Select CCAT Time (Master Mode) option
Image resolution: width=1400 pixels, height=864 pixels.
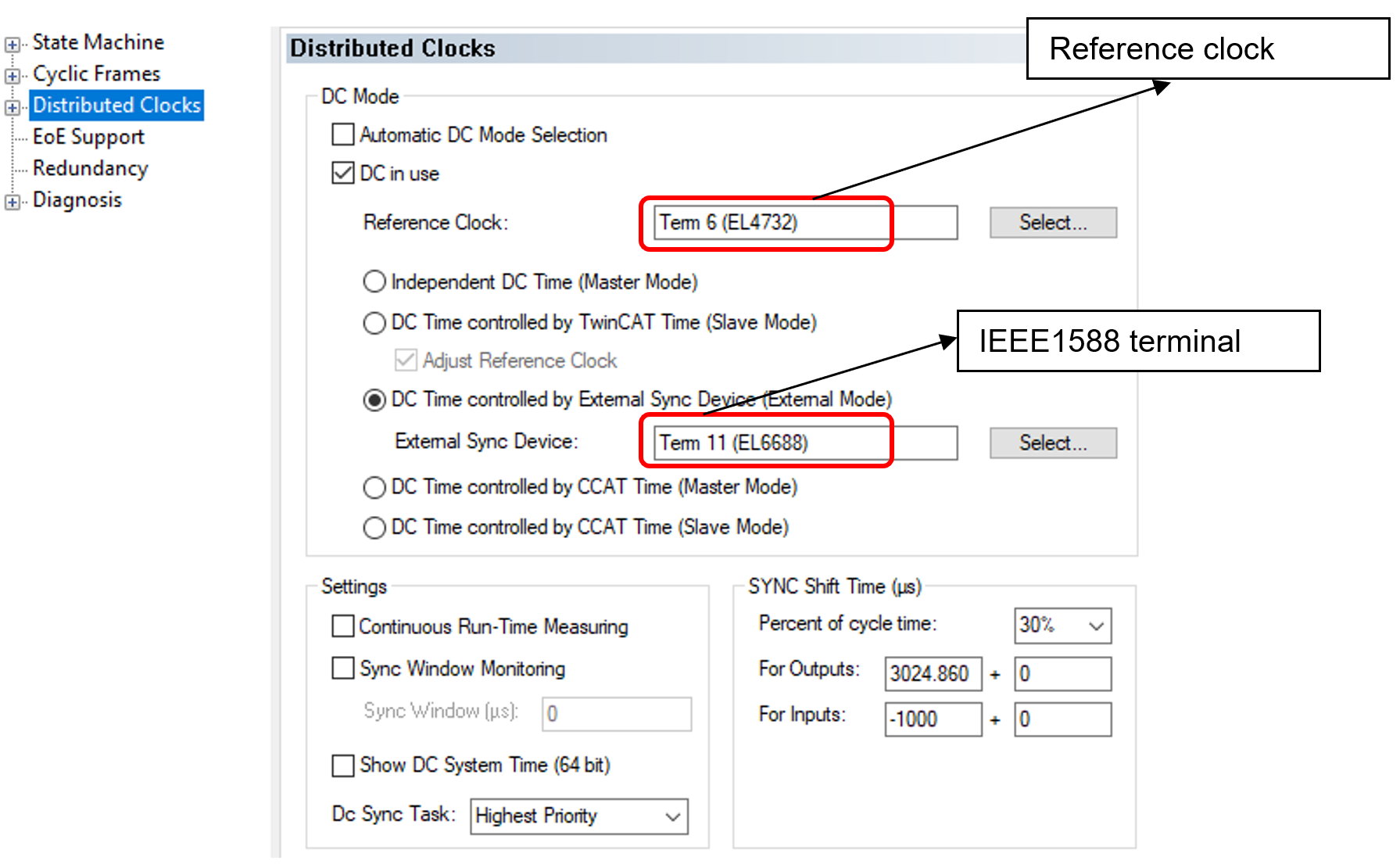[374, 487]
